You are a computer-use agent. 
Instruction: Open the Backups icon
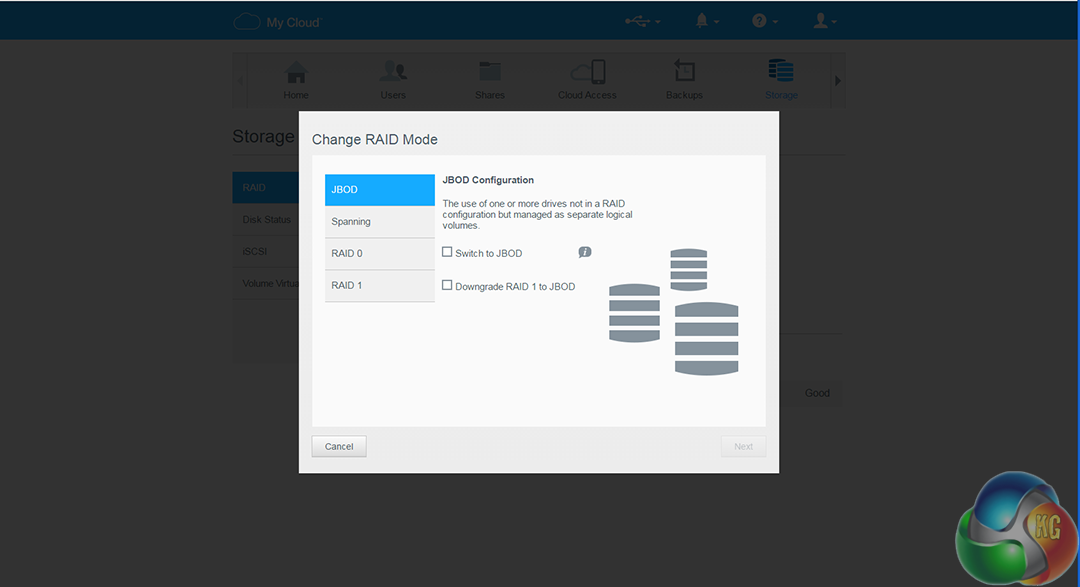pos(684,72)
